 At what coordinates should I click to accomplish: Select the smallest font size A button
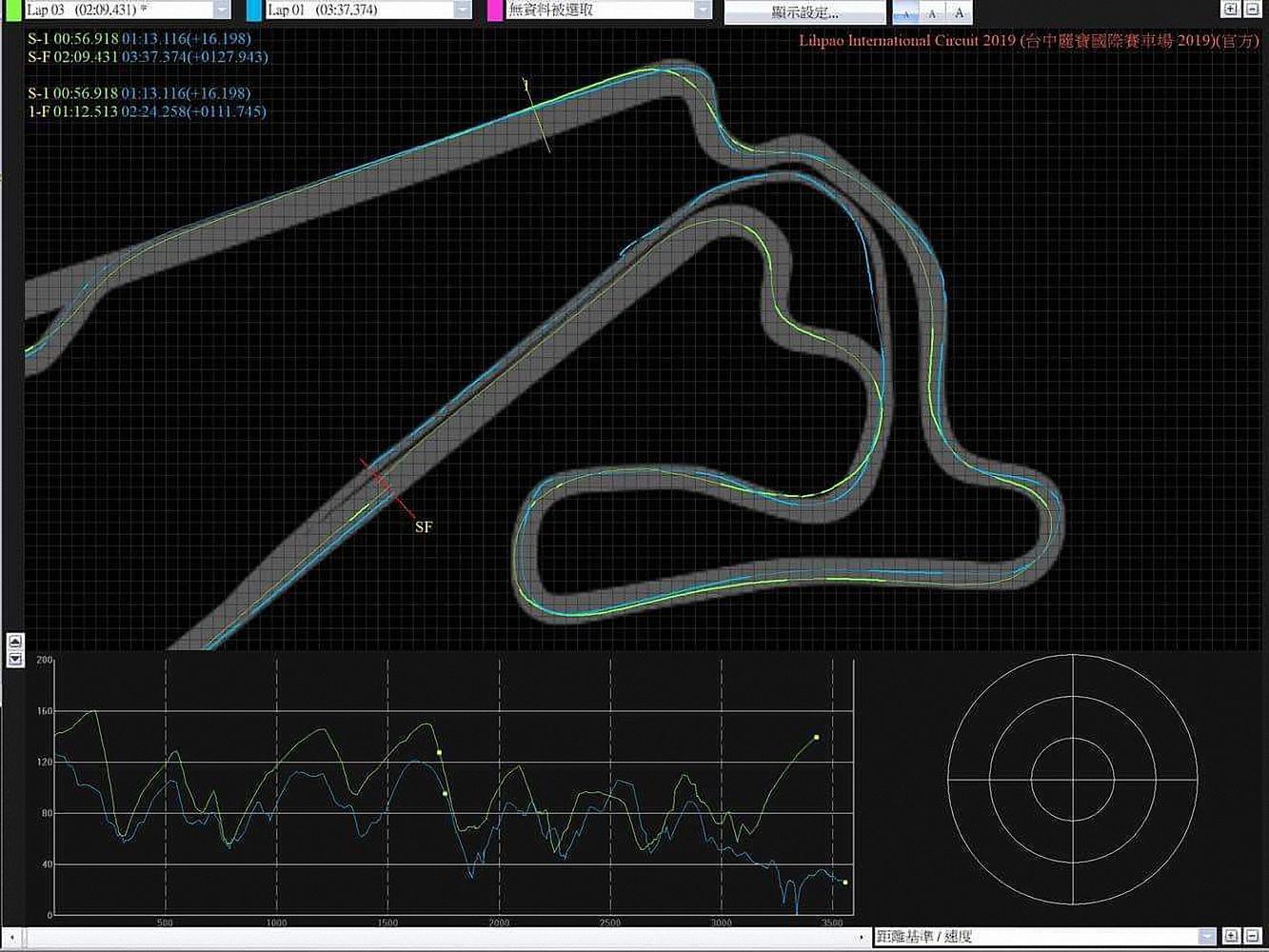[x=905, y=12]
